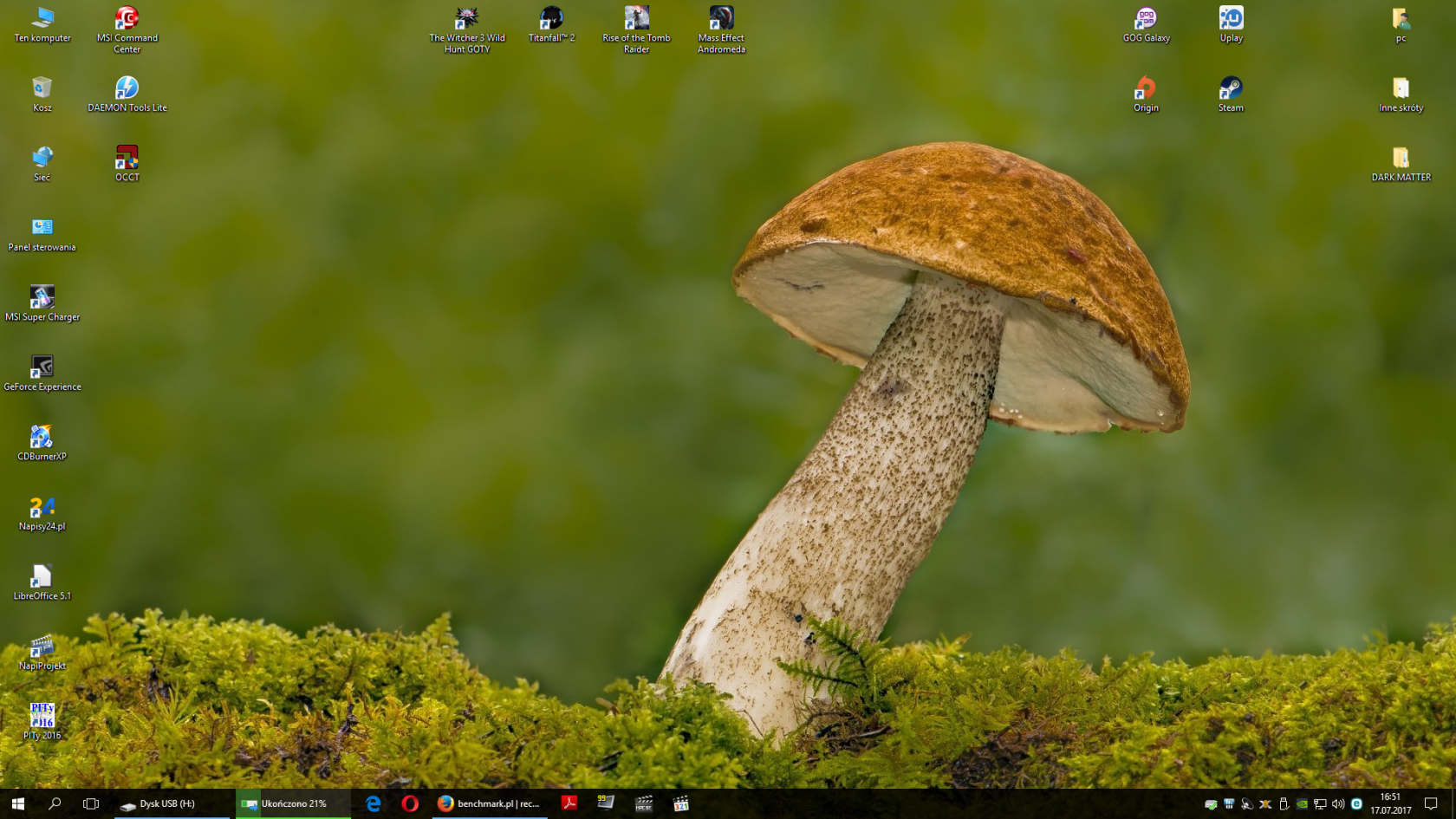1456x819 pixels.
Task: Select the GOG Galaxy shortcut
Action: 1147,24
